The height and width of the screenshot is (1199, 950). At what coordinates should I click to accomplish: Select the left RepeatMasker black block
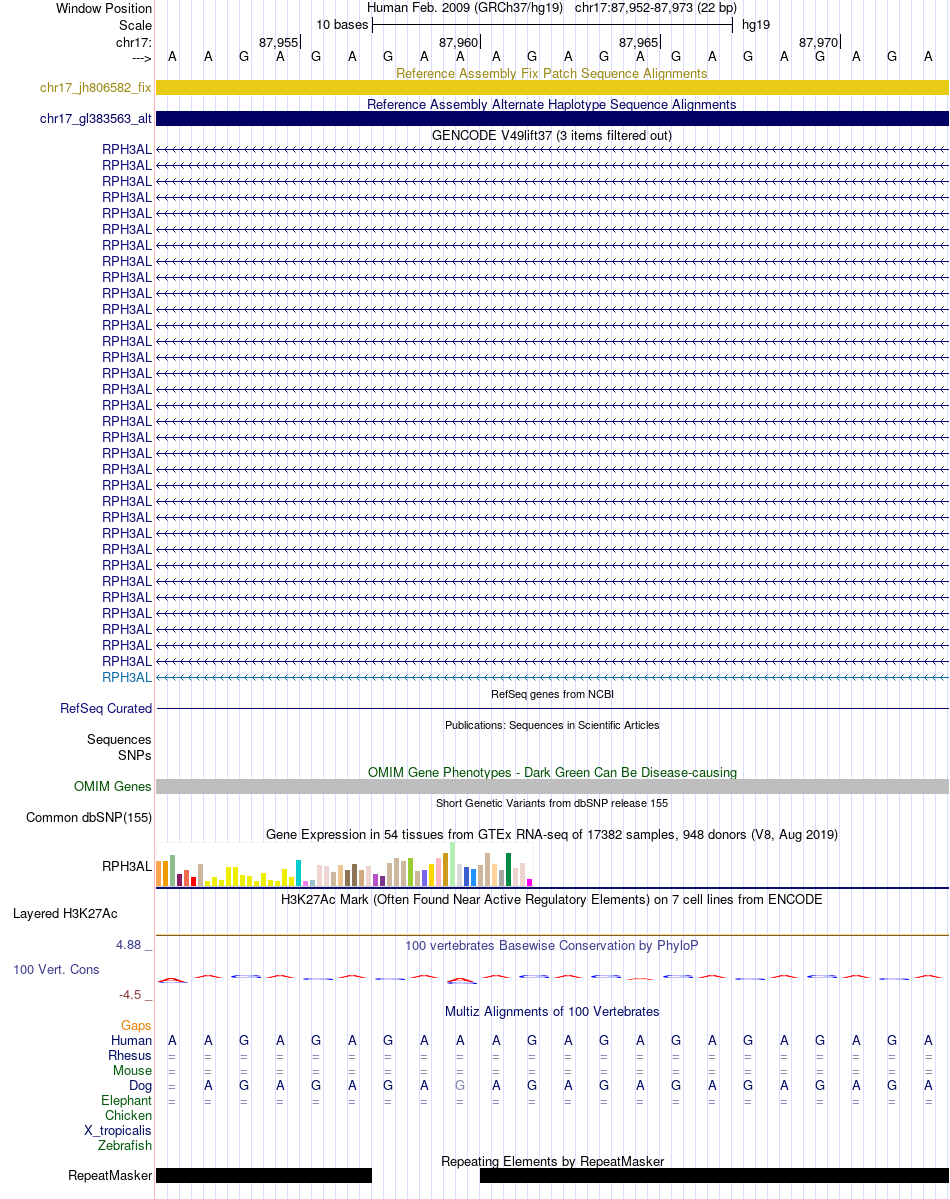click(264, 1176)
